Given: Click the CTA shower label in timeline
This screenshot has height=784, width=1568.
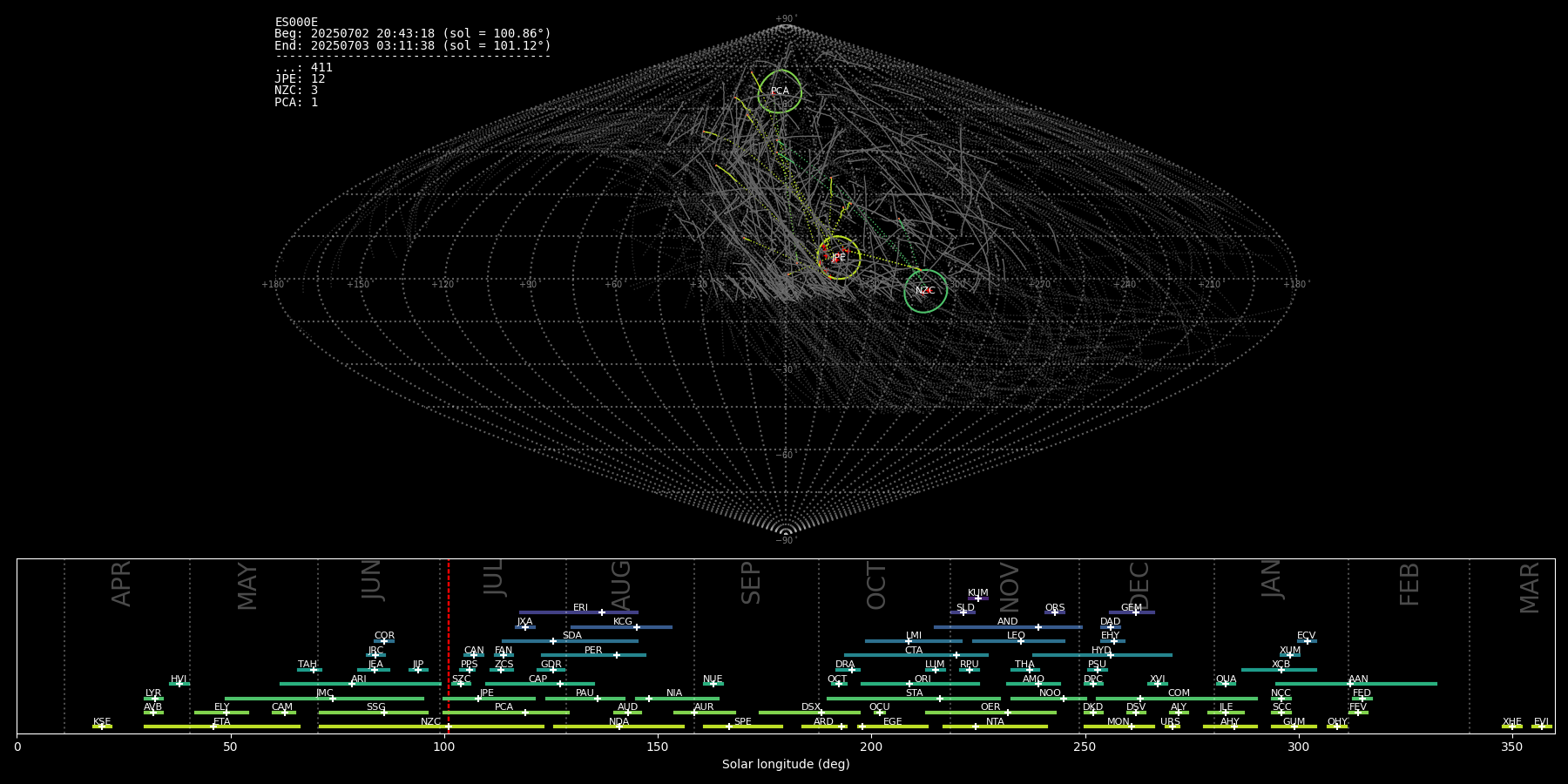Looking at the screenshot, I should point(914,651).
